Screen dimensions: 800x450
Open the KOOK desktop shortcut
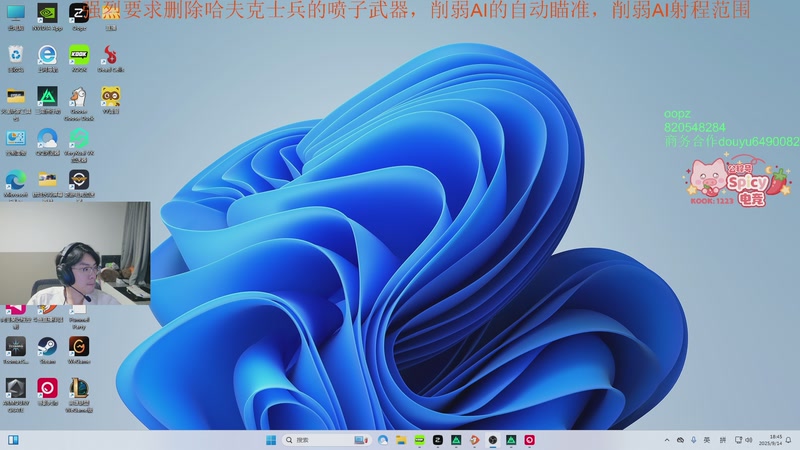[79, 58]
